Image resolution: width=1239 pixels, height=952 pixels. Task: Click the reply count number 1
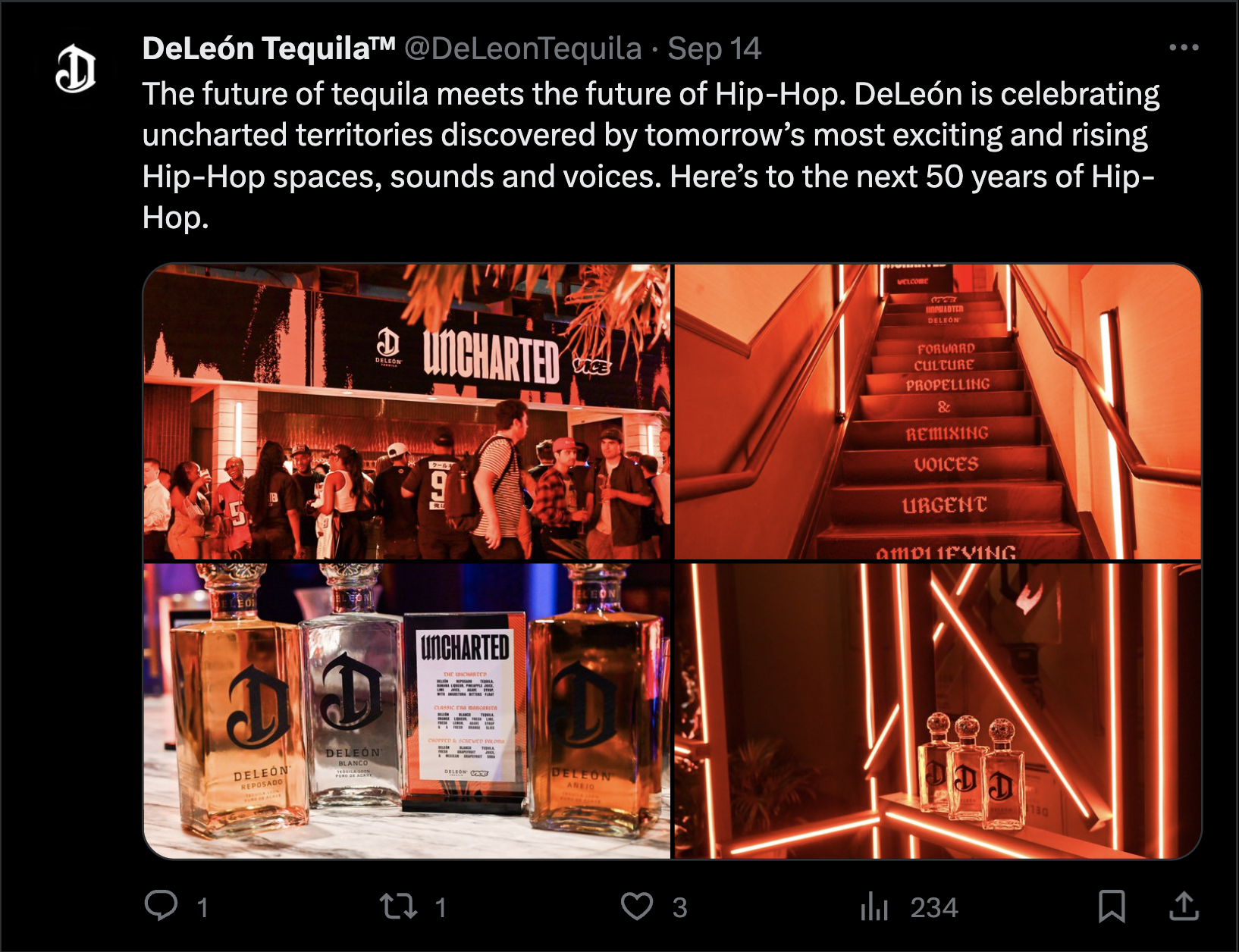[202, 908]
